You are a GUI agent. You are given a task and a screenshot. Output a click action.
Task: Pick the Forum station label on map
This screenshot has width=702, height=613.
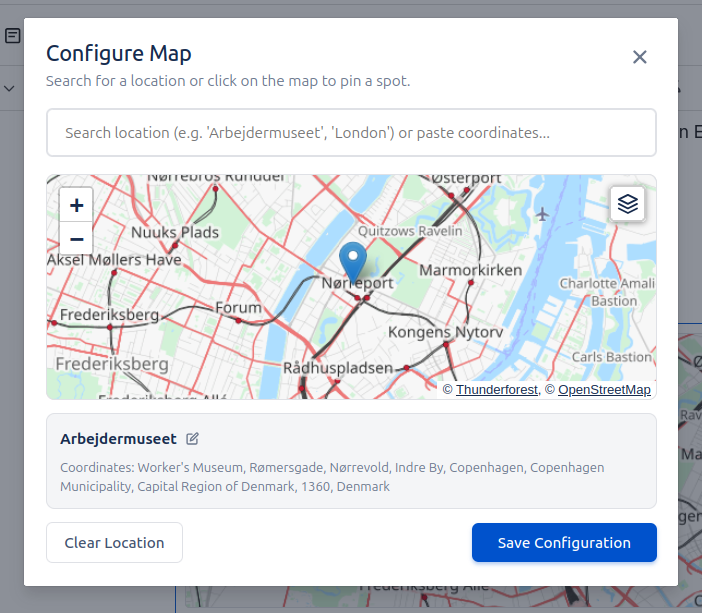pos(238,308)
